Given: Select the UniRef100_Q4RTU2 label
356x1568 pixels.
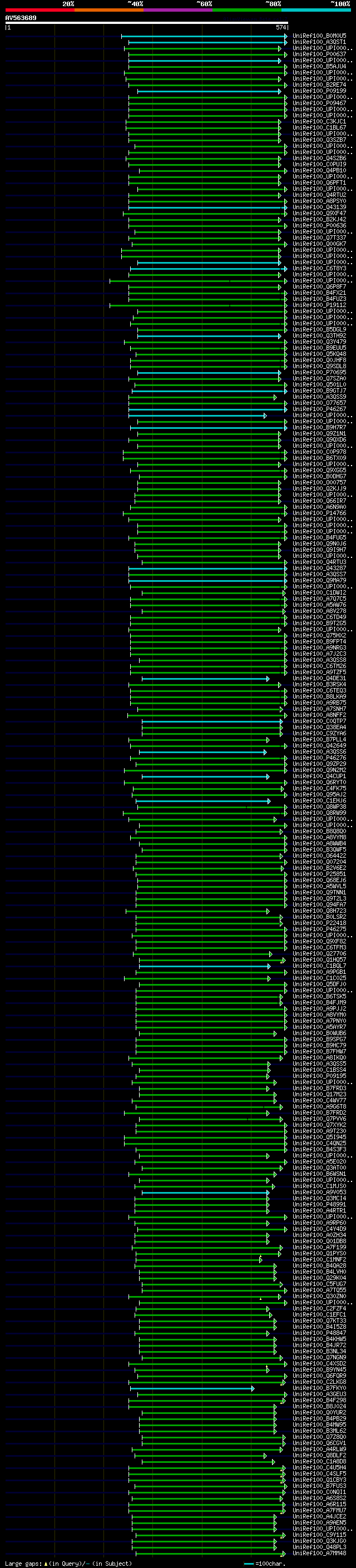Looking at the screenshot, I should [x=319, y=195].
